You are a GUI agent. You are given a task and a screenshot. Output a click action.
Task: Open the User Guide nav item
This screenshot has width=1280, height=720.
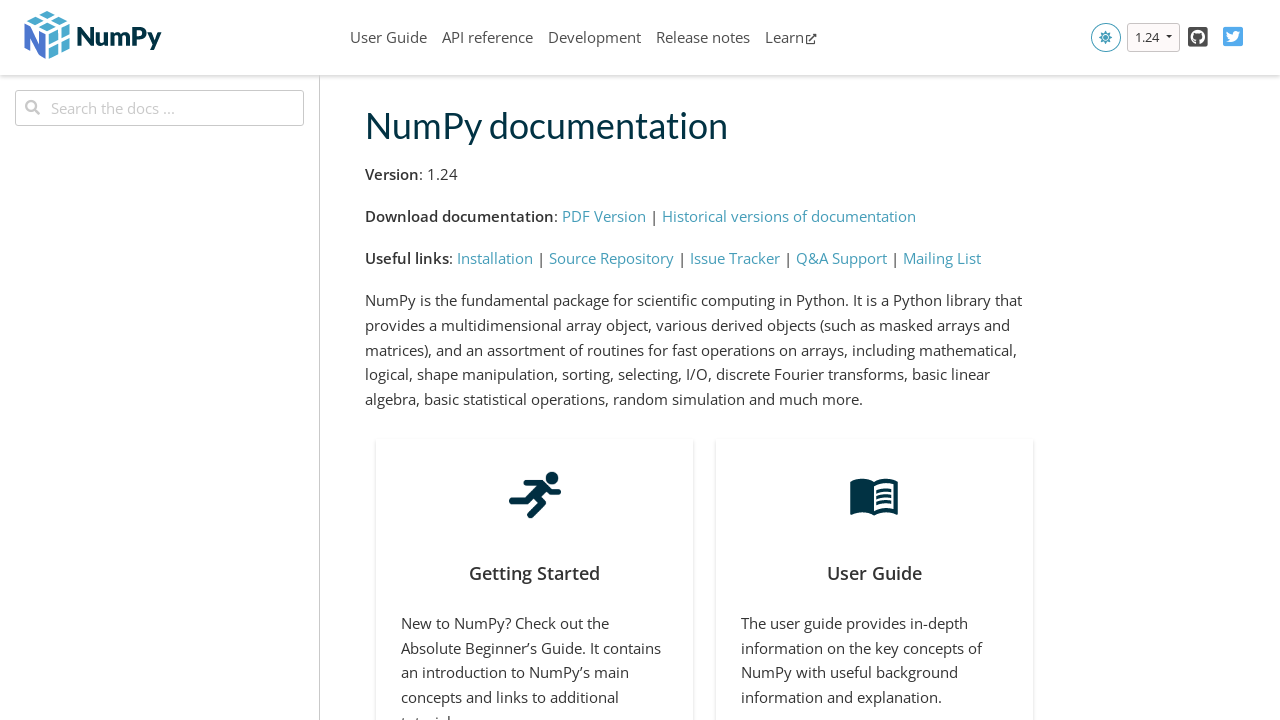[388, 37]
